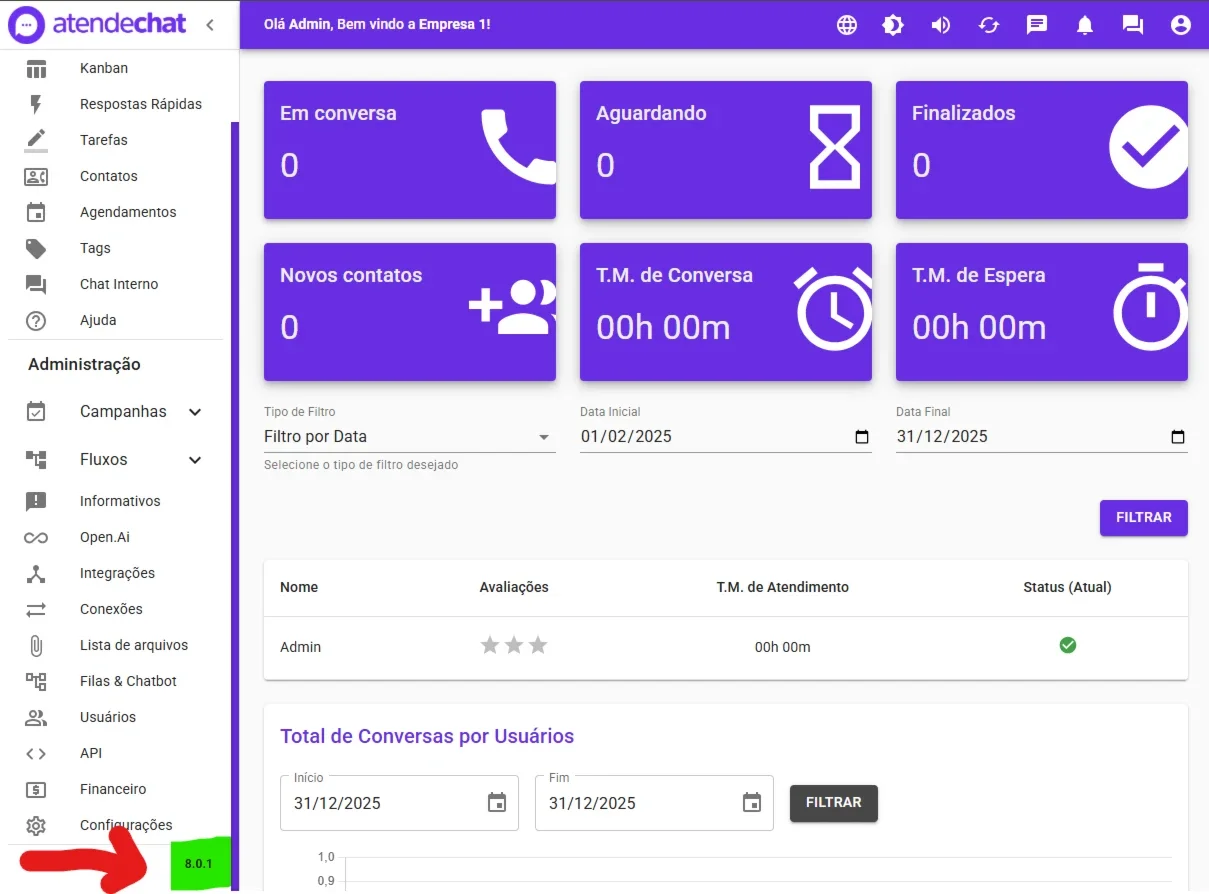Click the Início date input

click(x=400, y=803)
